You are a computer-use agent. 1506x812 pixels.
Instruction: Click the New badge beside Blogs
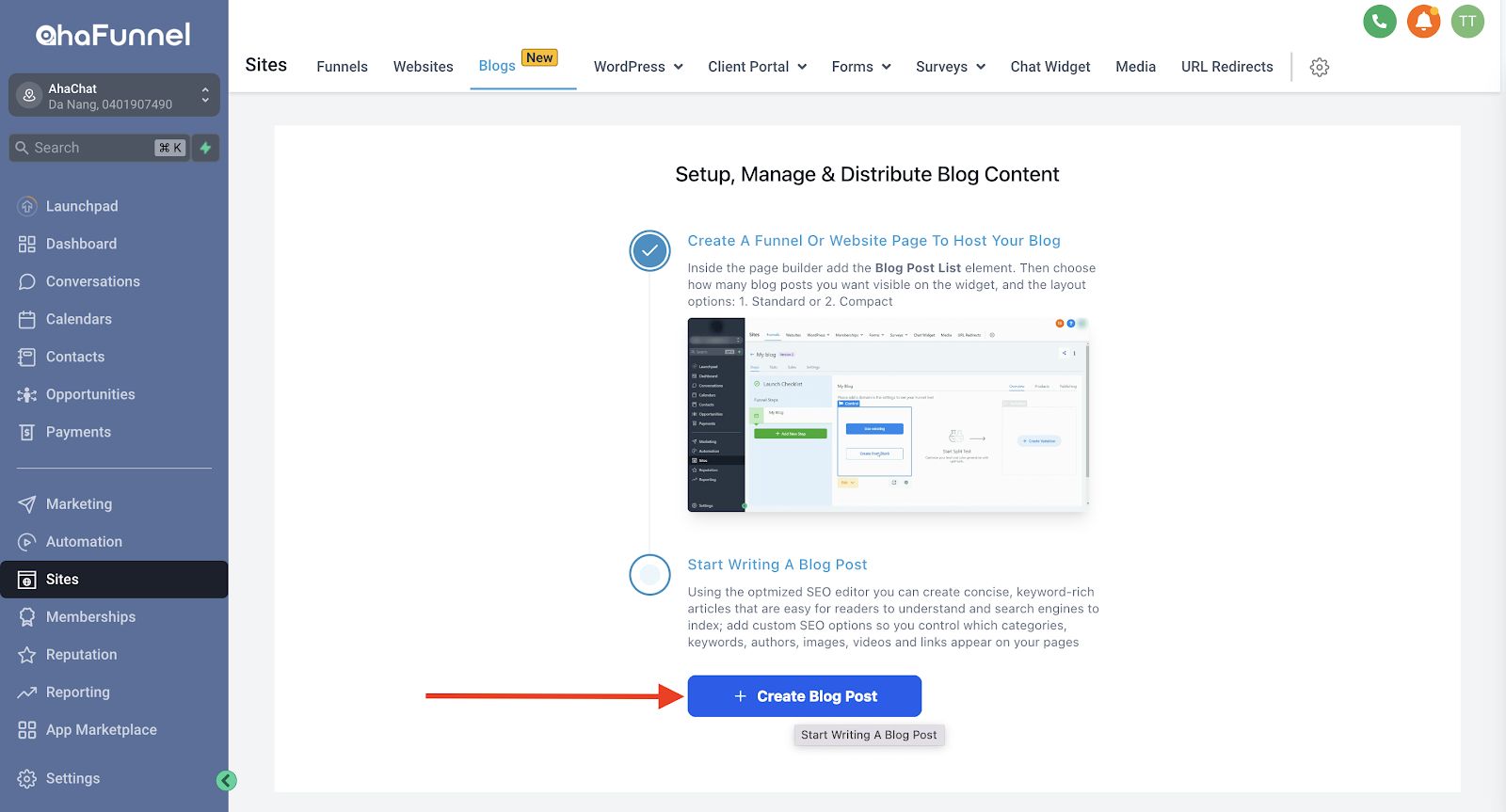pyautogui.click(x=540, y=57)
